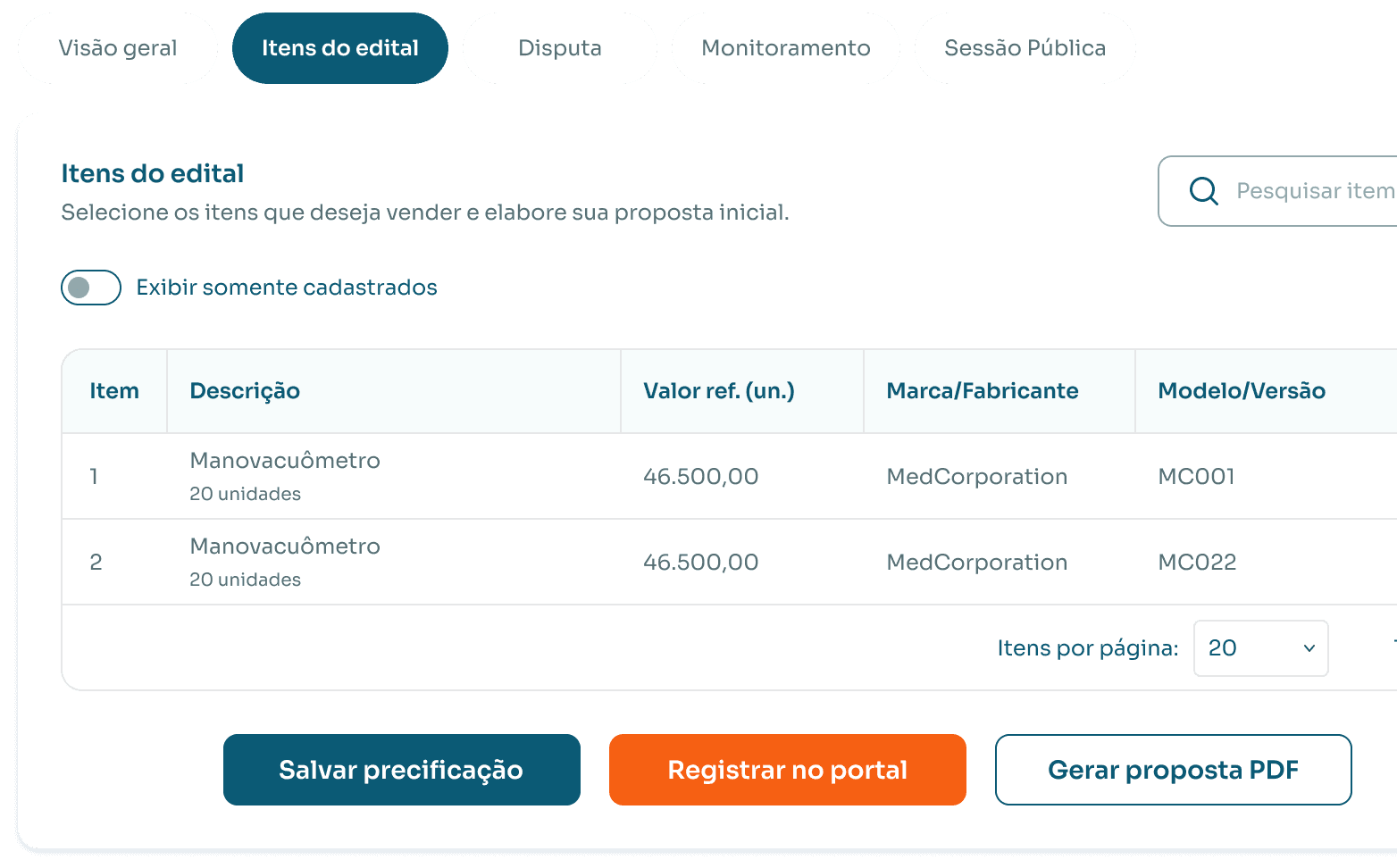Open the Disputa tab
1397x868 pixels.
pos(559,48)
